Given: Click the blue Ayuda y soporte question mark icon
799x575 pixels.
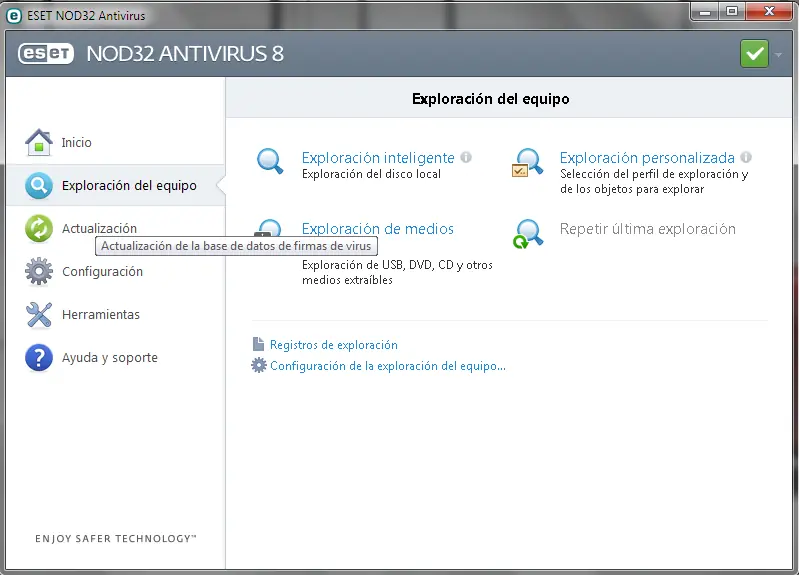Looking at the screenshot, I should pyautogui.click(x=39, y=357).
